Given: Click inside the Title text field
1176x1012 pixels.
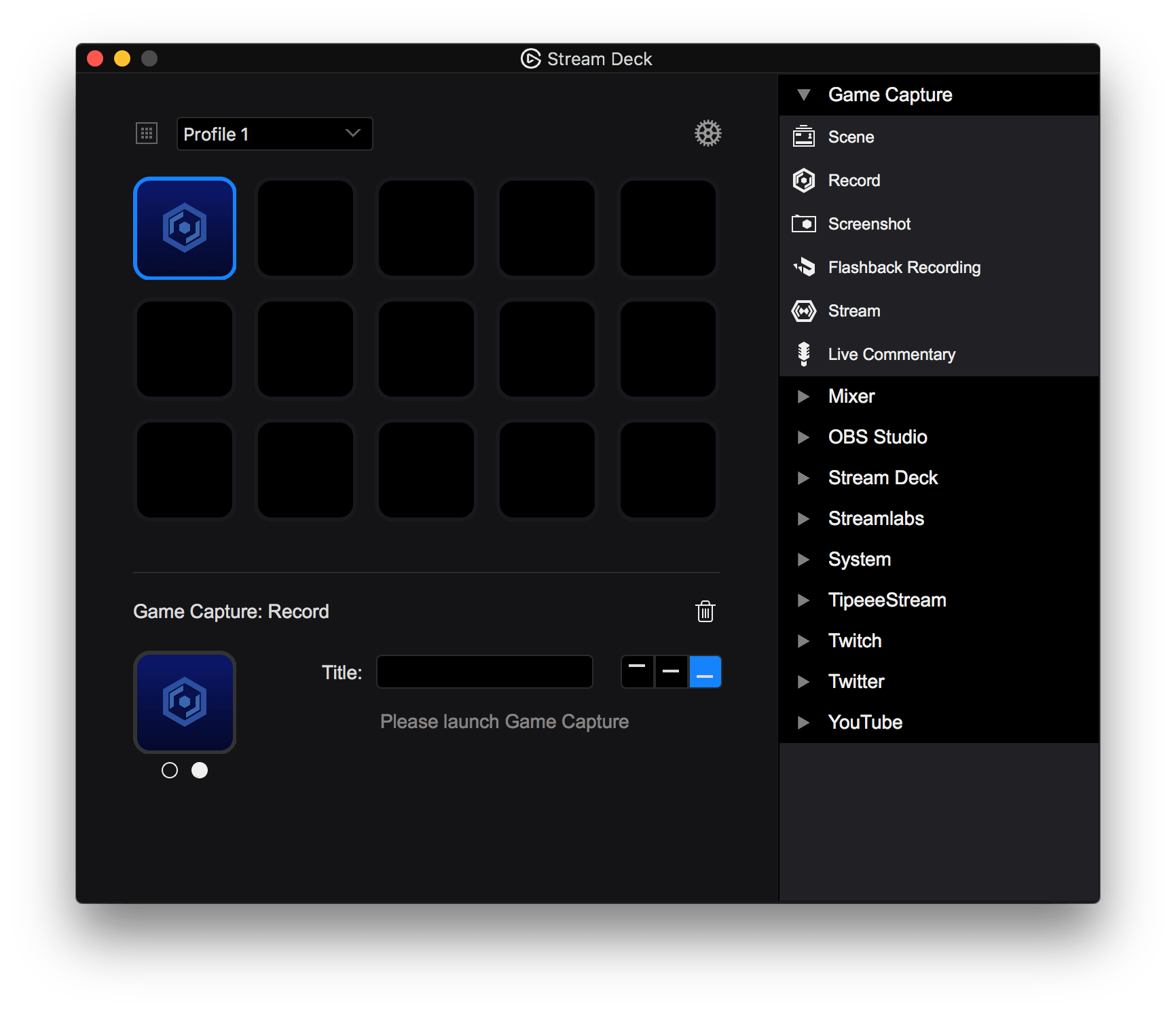Looking at the screenshot, I should (484, 672).
